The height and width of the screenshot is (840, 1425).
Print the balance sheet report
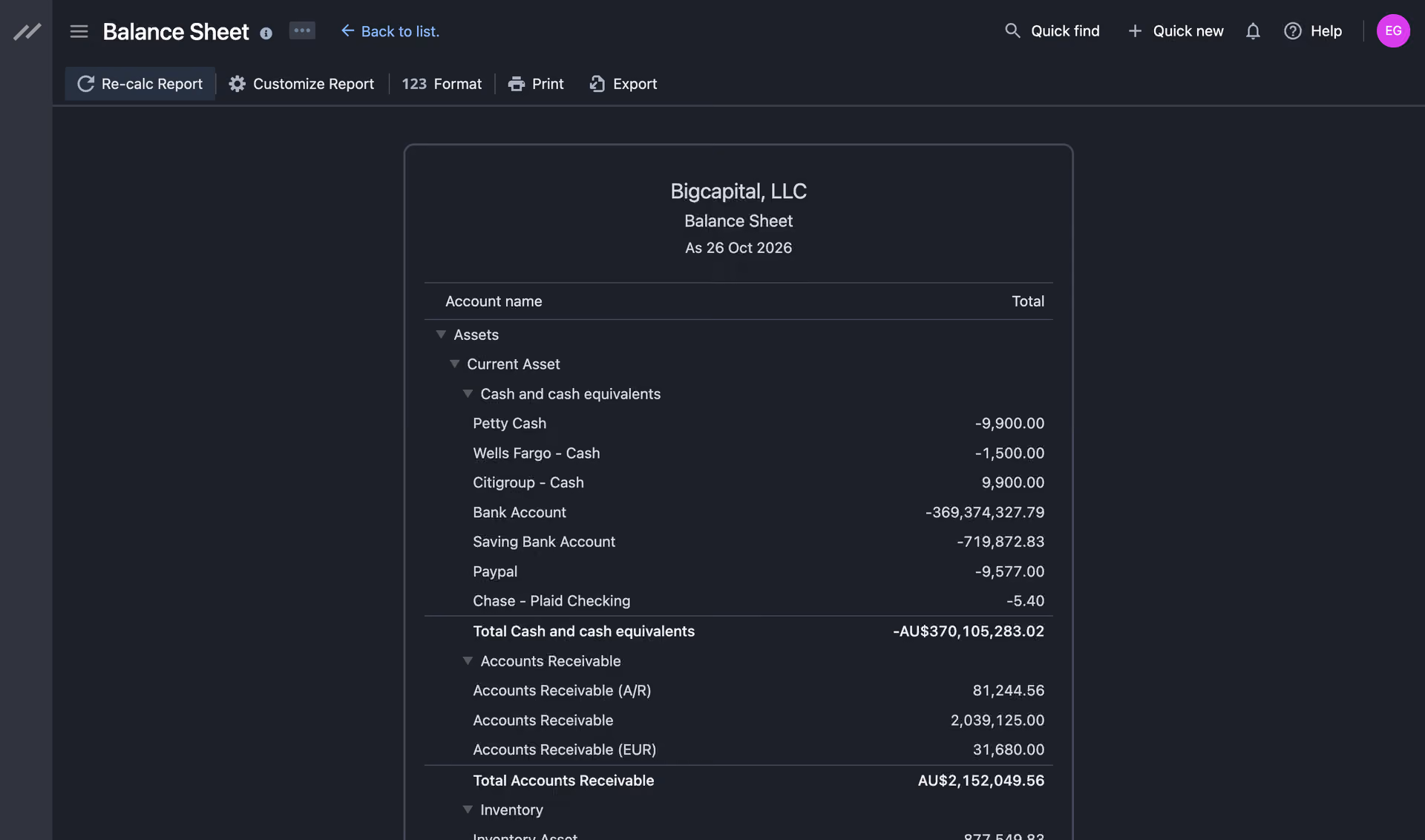tap(536, 84)
